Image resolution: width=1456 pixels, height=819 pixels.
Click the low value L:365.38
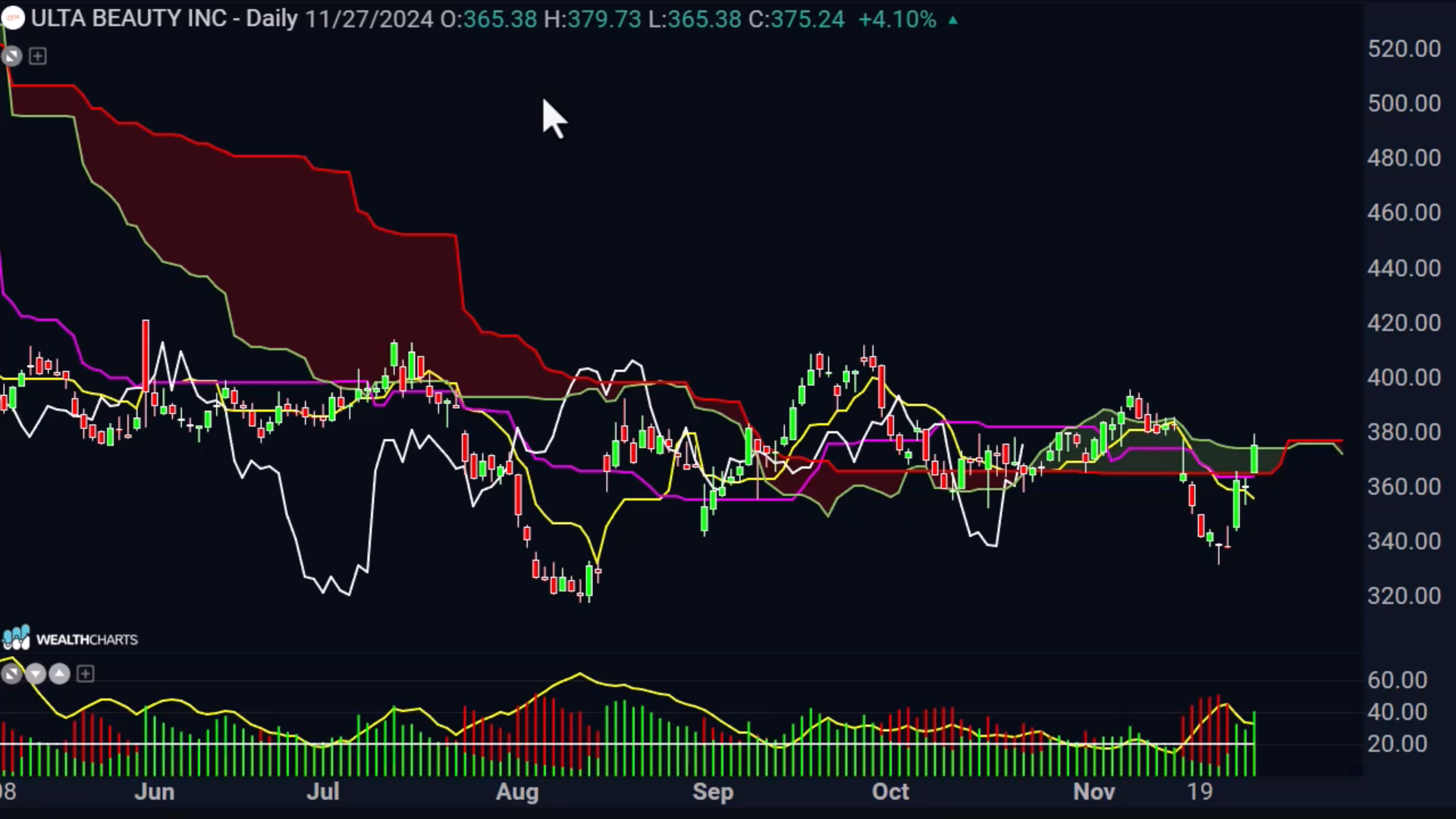pyautogui.click(x=695, y=19)
